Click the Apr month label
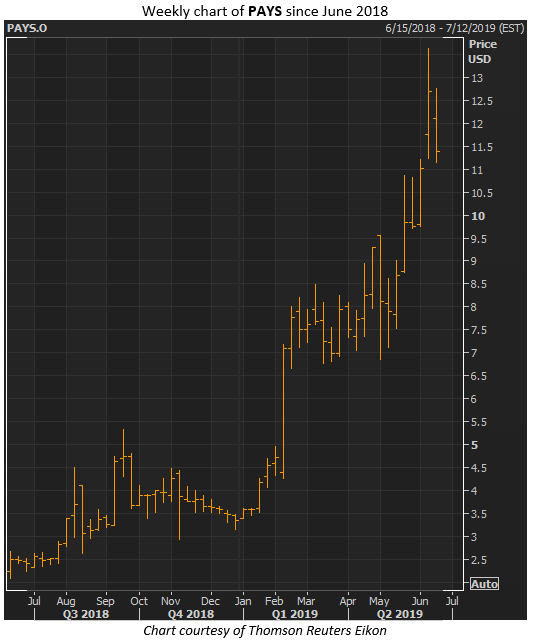The height and width of the screenshot is (643, 534). click(x=348, y=601)
